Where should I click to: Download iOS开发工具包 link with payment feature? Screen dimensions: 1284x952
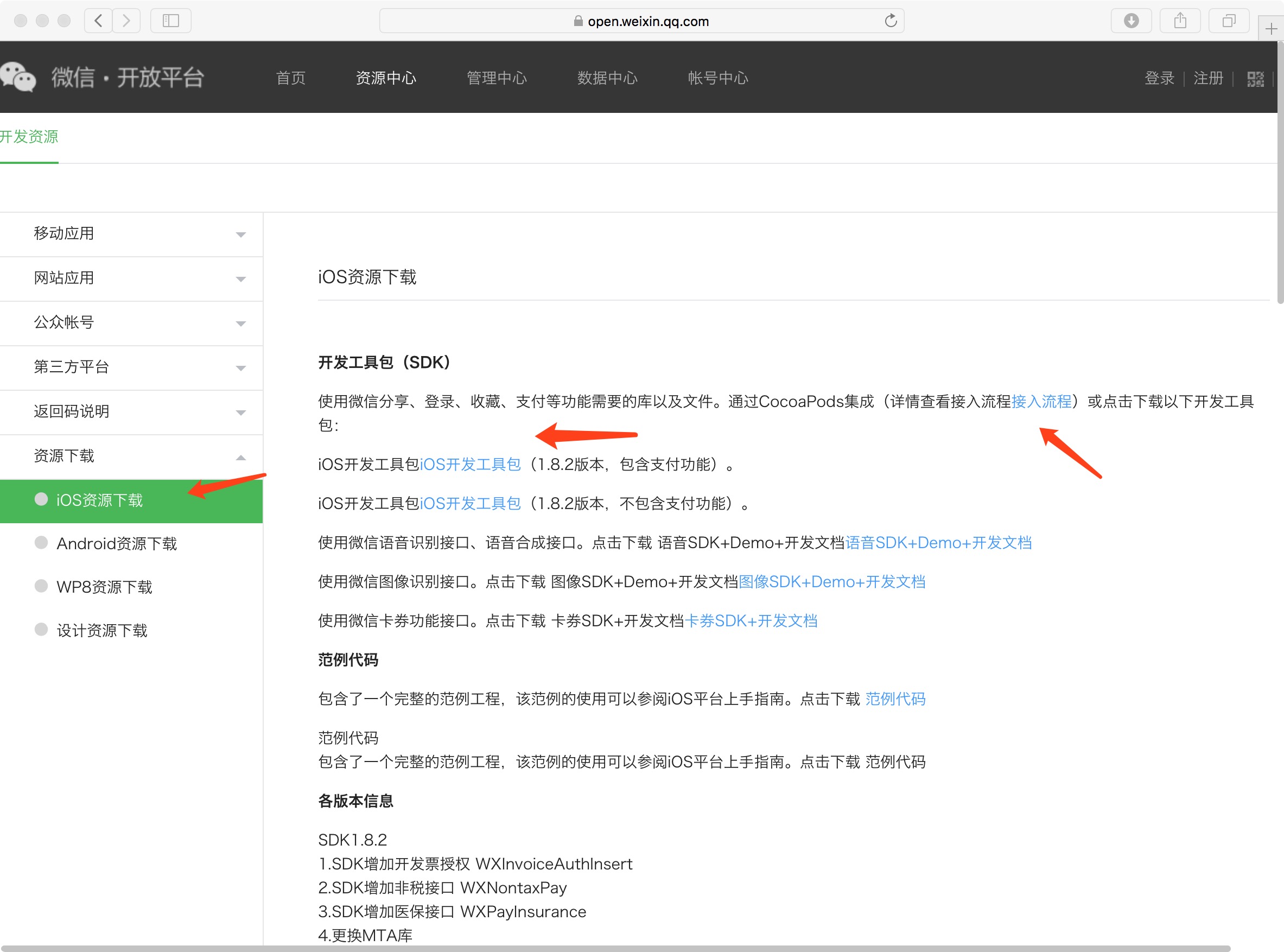(x=470, y=465)
